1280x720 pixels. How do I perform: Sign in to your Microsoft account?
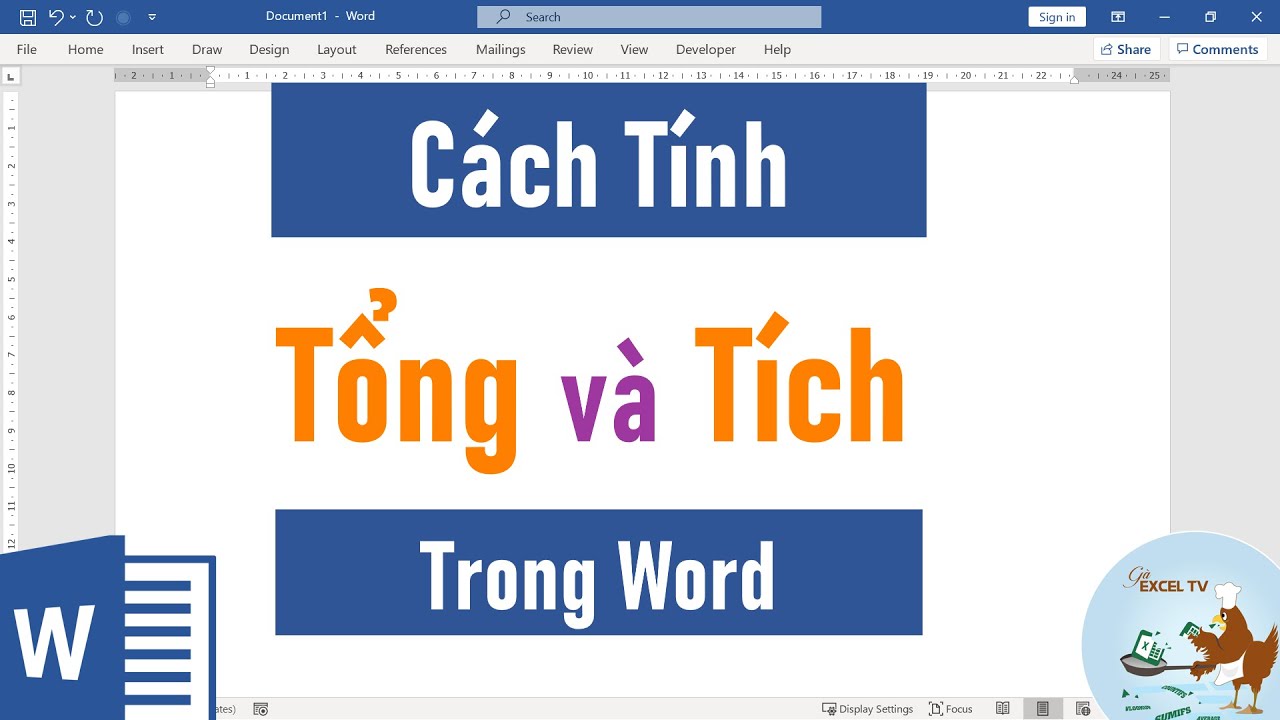(1057, 17)
